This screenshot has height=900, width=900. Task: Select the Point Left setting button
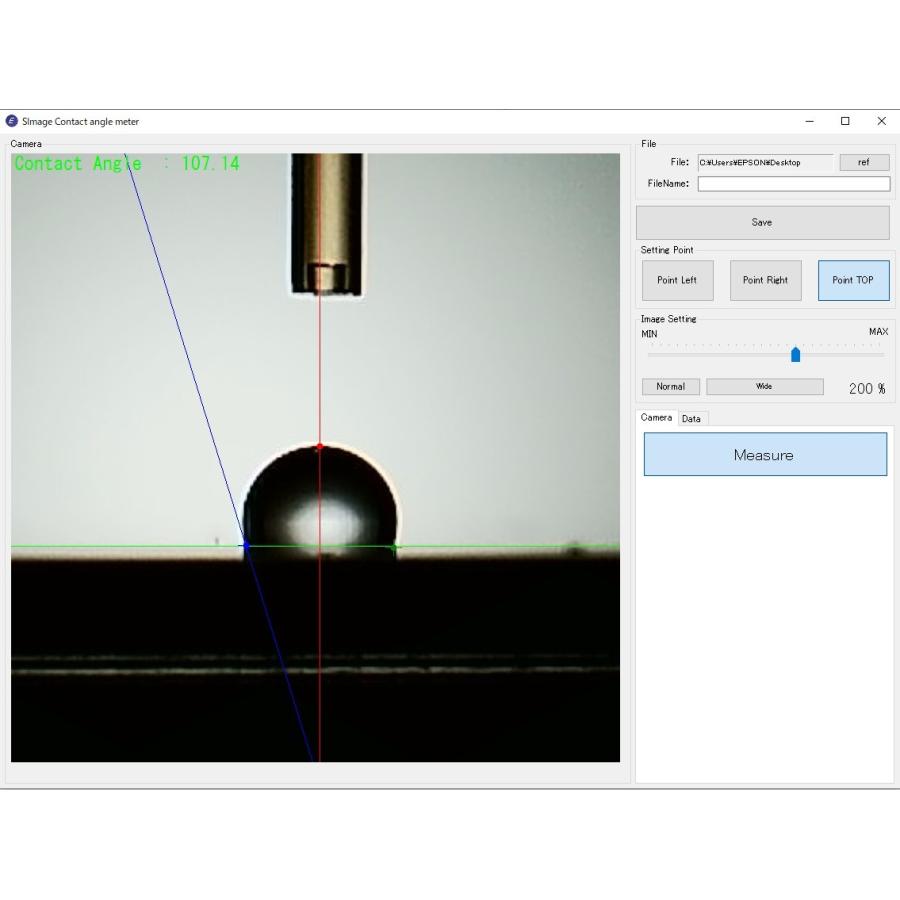(x=677, y=280)
